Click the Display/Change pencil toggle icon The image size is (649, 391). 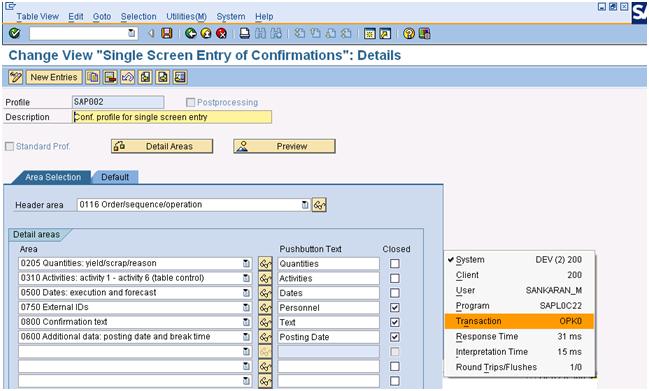click(x=16, y=77)
